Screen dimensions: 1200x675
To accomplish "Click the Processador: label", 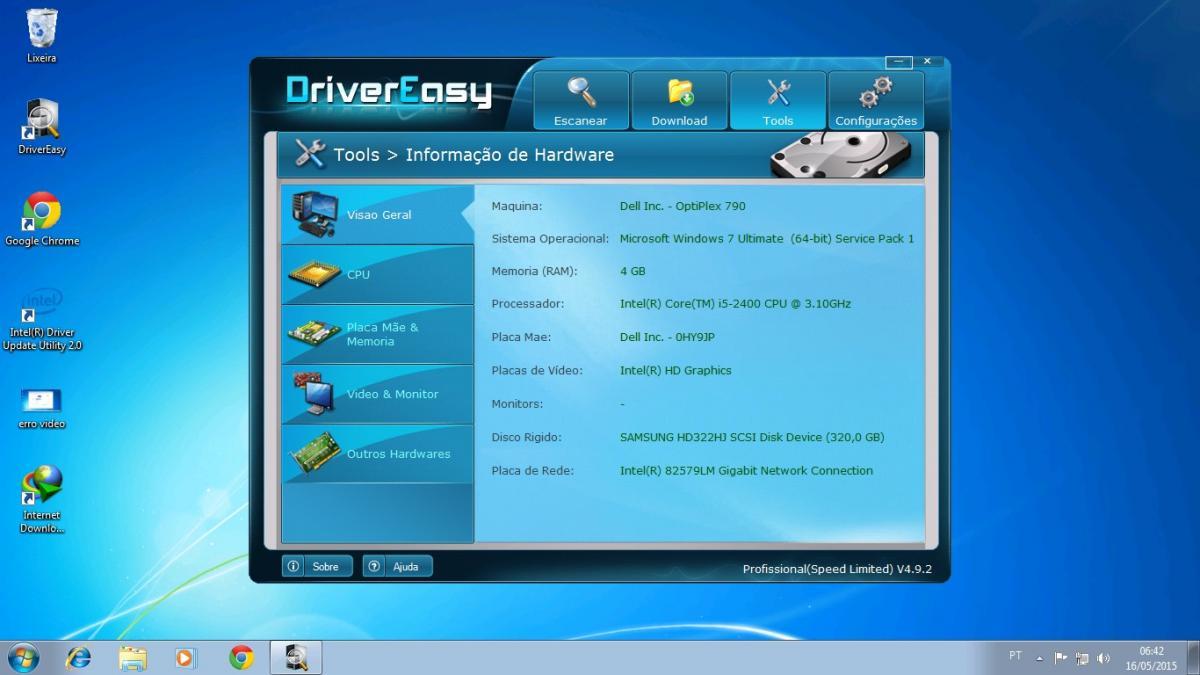I will (x=528, y=303).
